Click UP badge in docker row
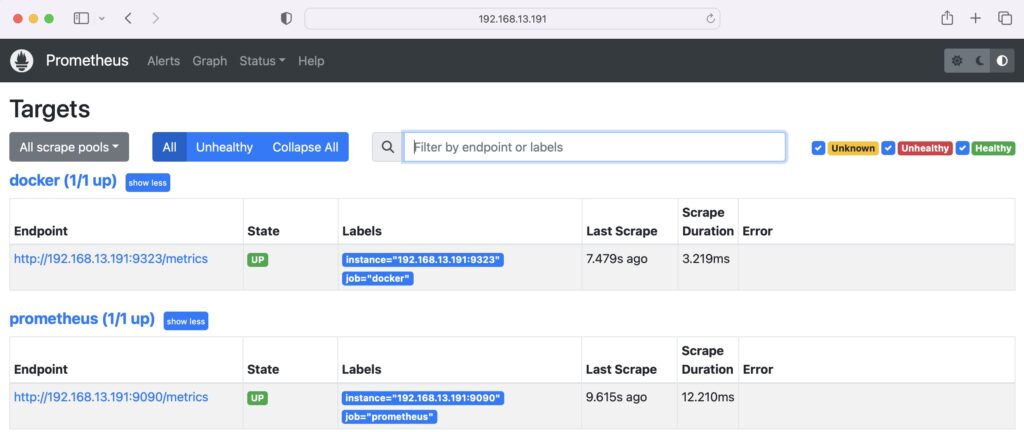The width and height of the screenshot is (1024, 432). 257,260
